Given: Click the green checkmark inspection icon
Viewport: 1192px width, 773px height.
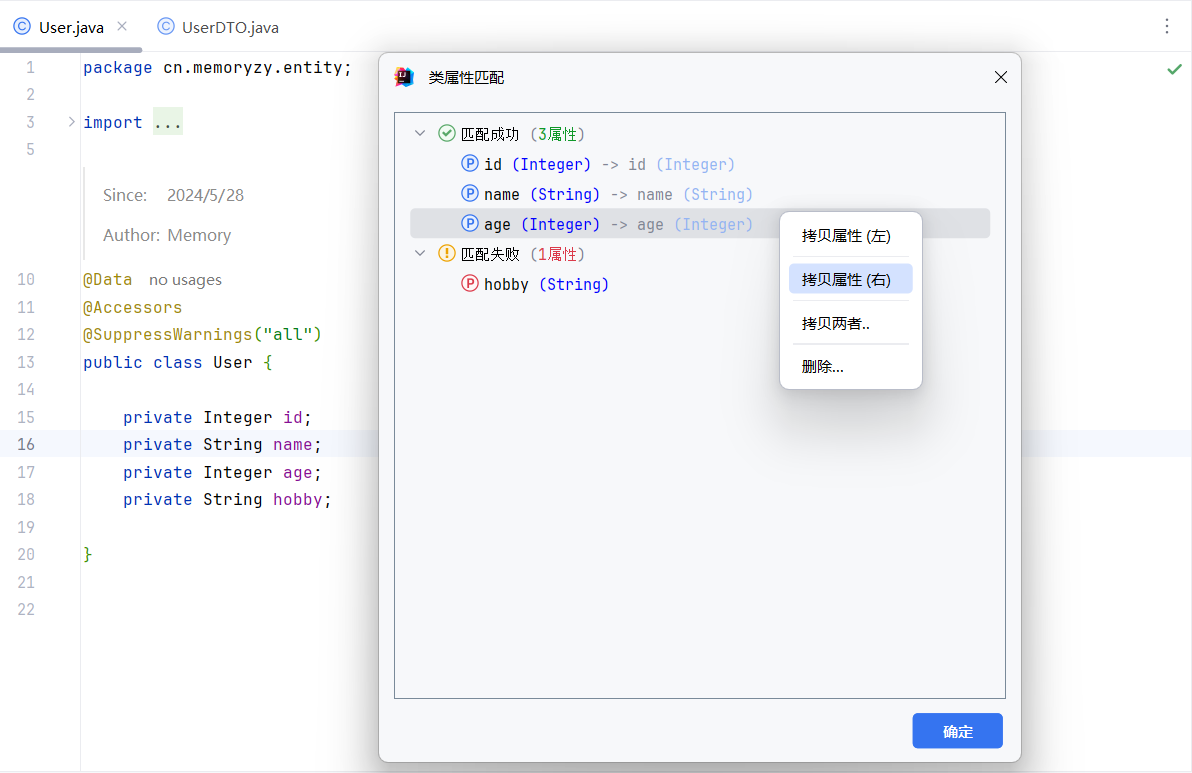Looking at the screenshot, I should click(1174, 69).
